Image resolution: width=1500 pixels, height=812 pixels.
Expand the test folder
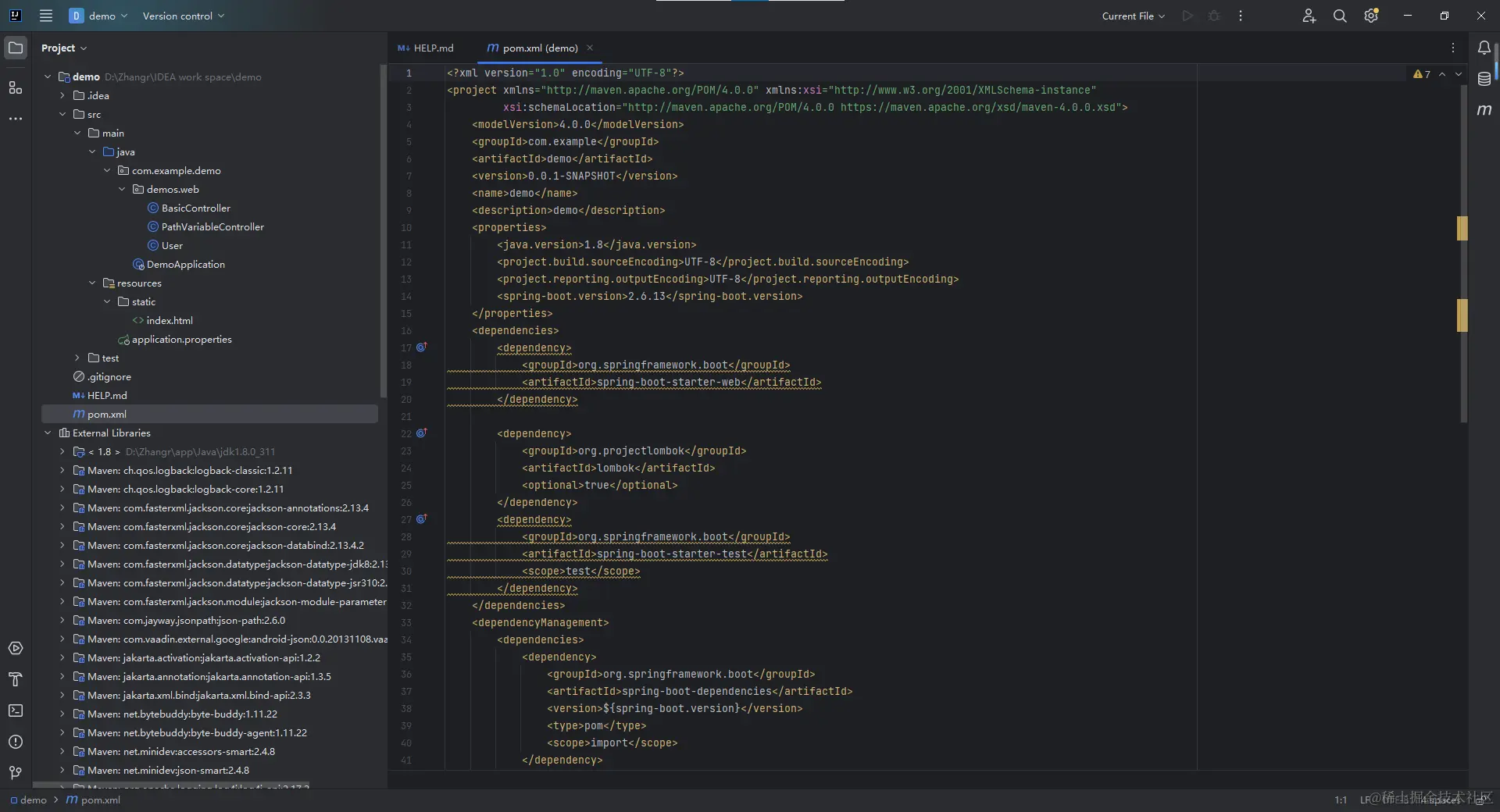pos(77,358)
